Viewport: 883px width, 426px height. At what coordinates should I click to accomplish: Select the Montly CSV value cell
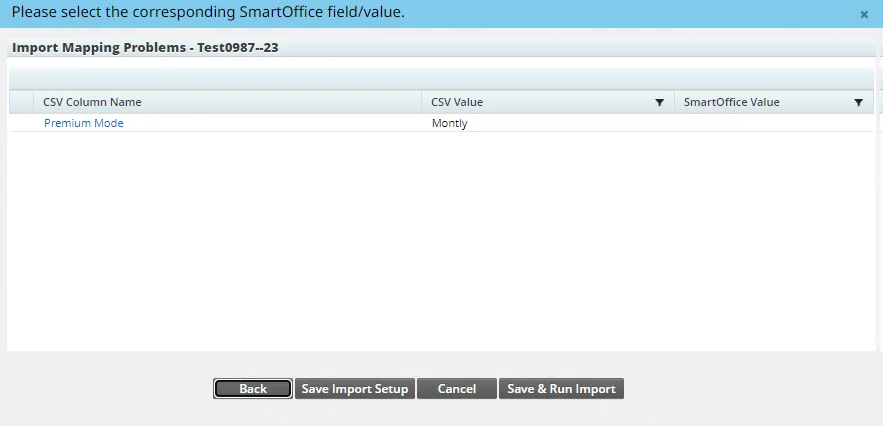pos(449,124)
